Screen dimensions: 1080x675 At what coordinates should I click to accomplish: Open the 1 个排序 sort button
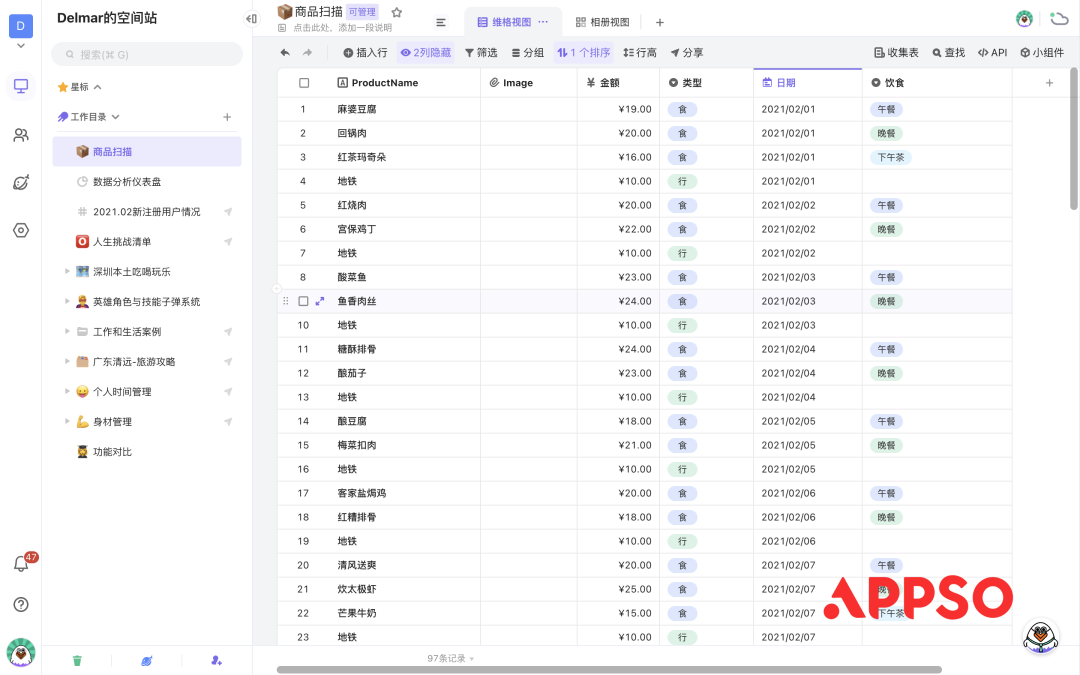(x=583, y=52)
